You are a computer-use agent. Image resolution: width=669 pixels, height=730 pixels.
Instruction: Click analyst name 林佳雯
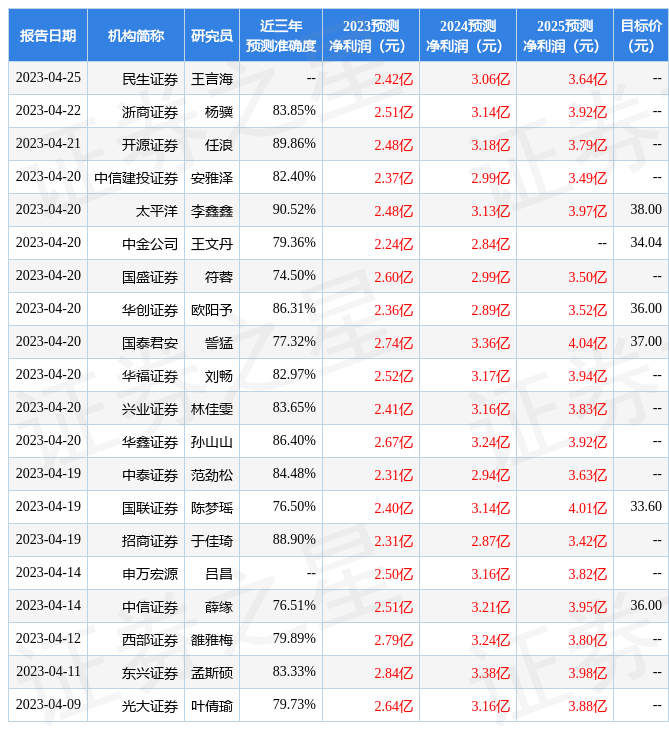click(x=212, y=409)
